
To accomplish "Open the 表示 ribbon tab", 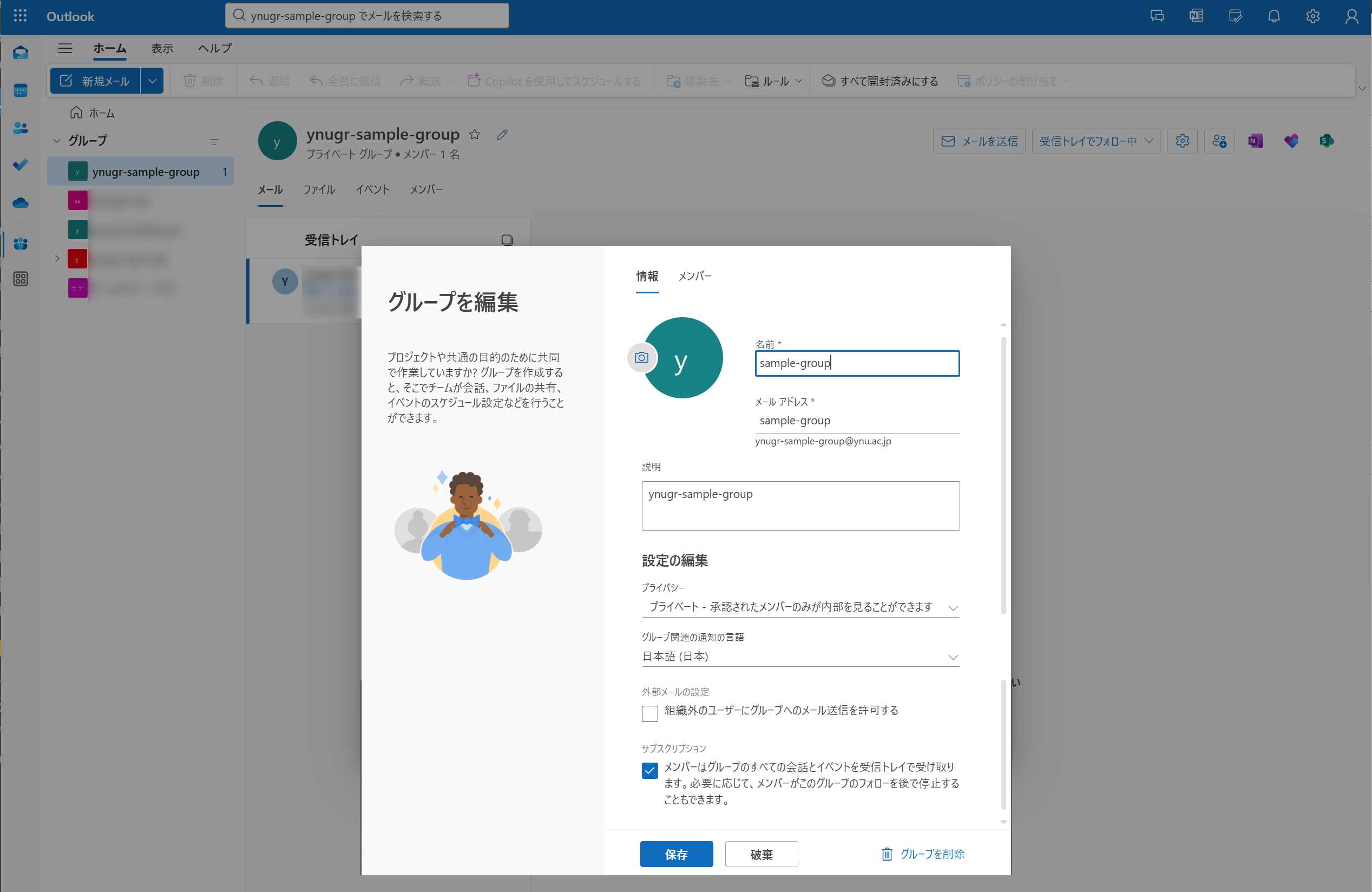I will (x=162, y=48).
